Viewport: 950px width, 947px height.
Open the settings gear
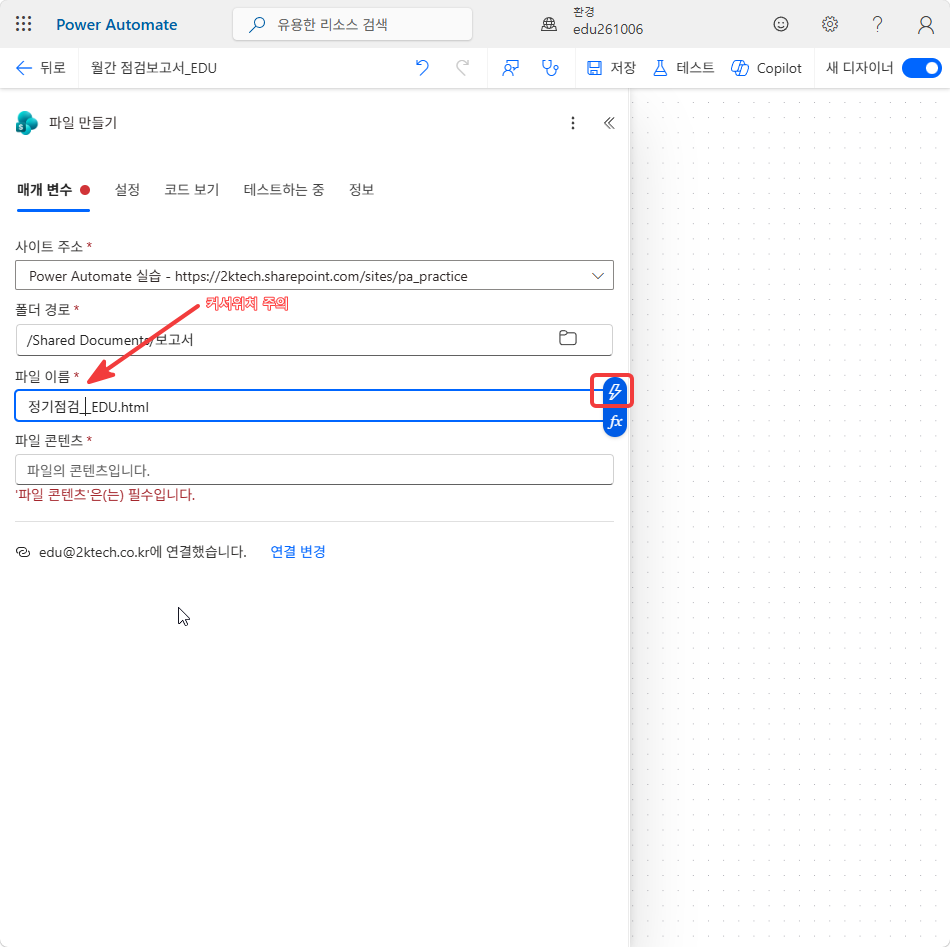click(x=829, y=24)
